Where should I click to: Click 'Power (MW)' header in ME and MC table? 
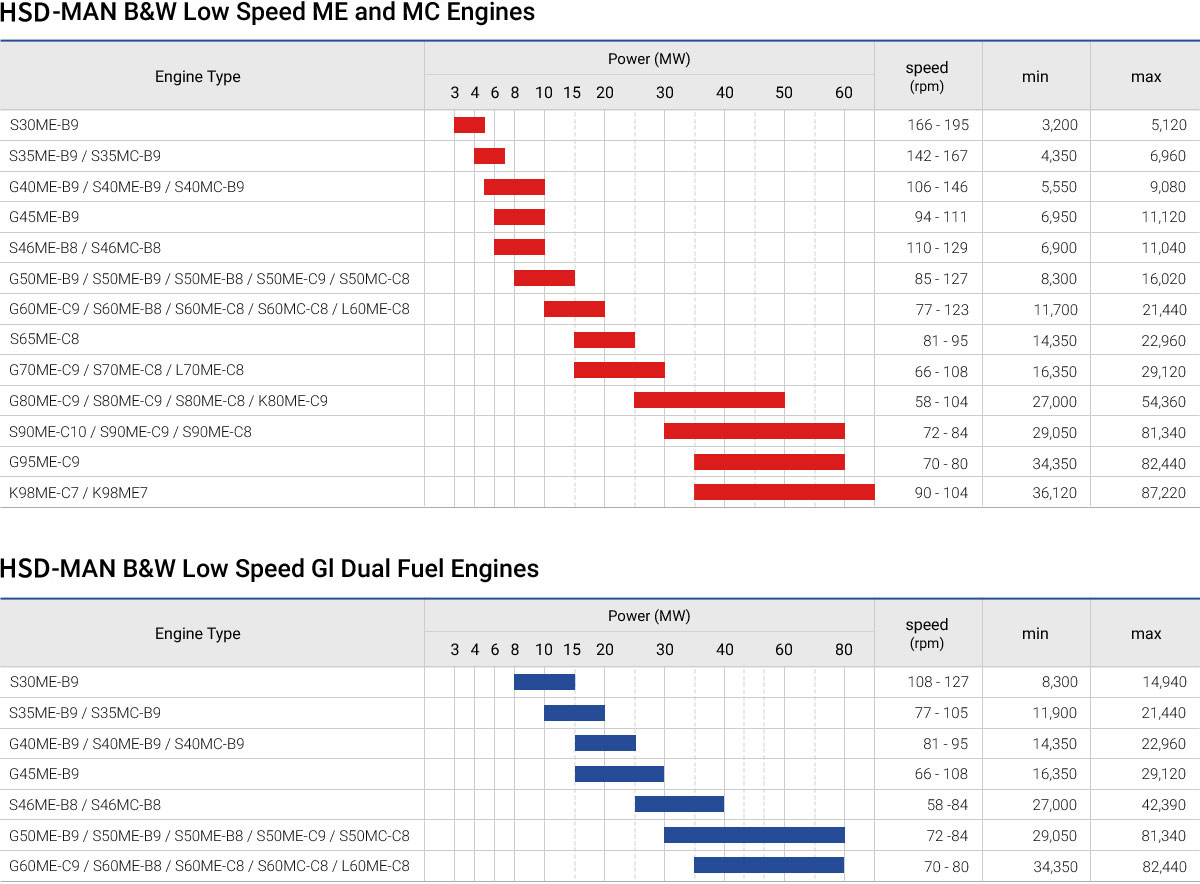pyautogui.click(x=649, y=59)
